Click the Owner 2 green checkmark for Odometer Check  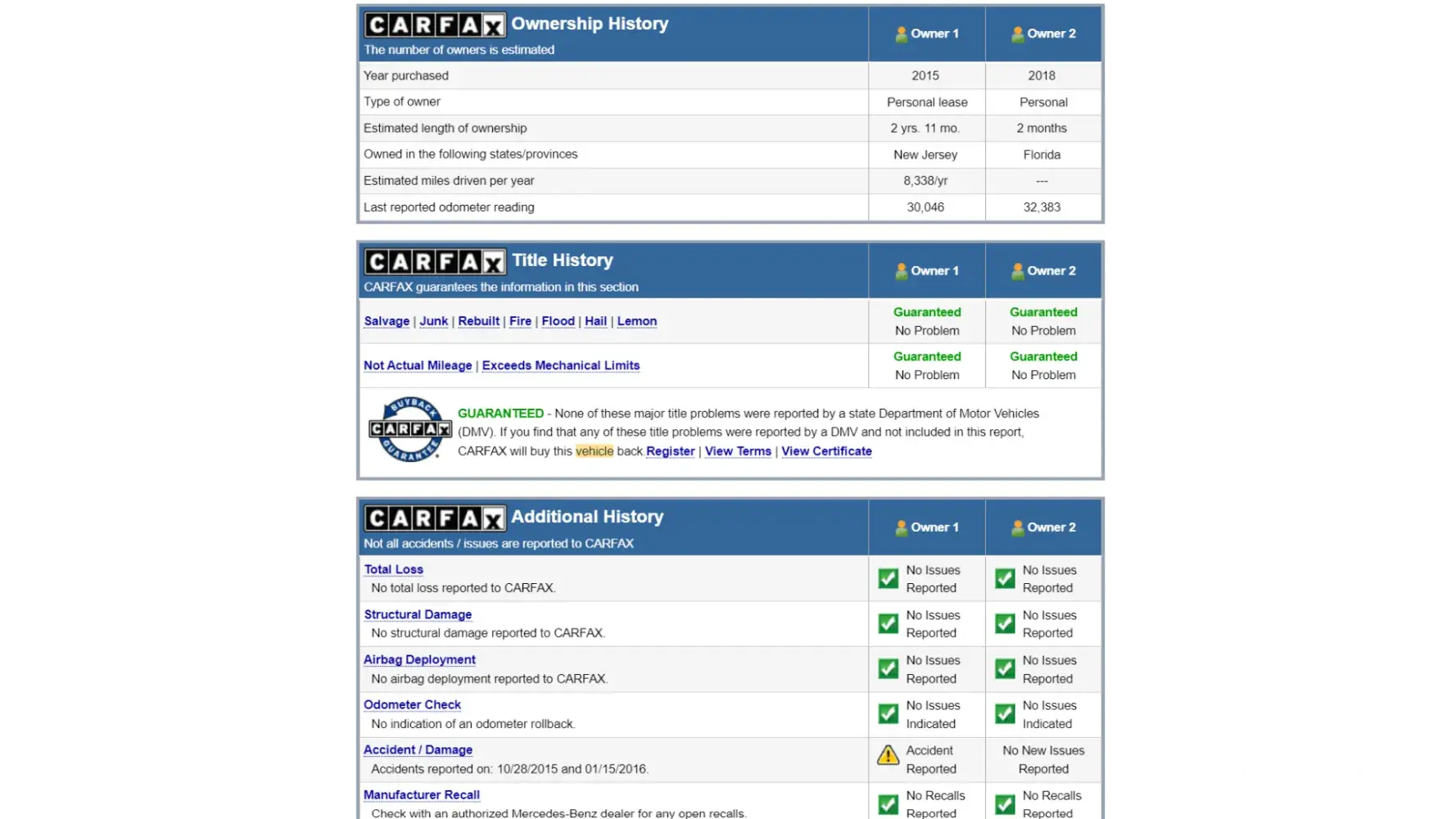[x=1005, y=713]
